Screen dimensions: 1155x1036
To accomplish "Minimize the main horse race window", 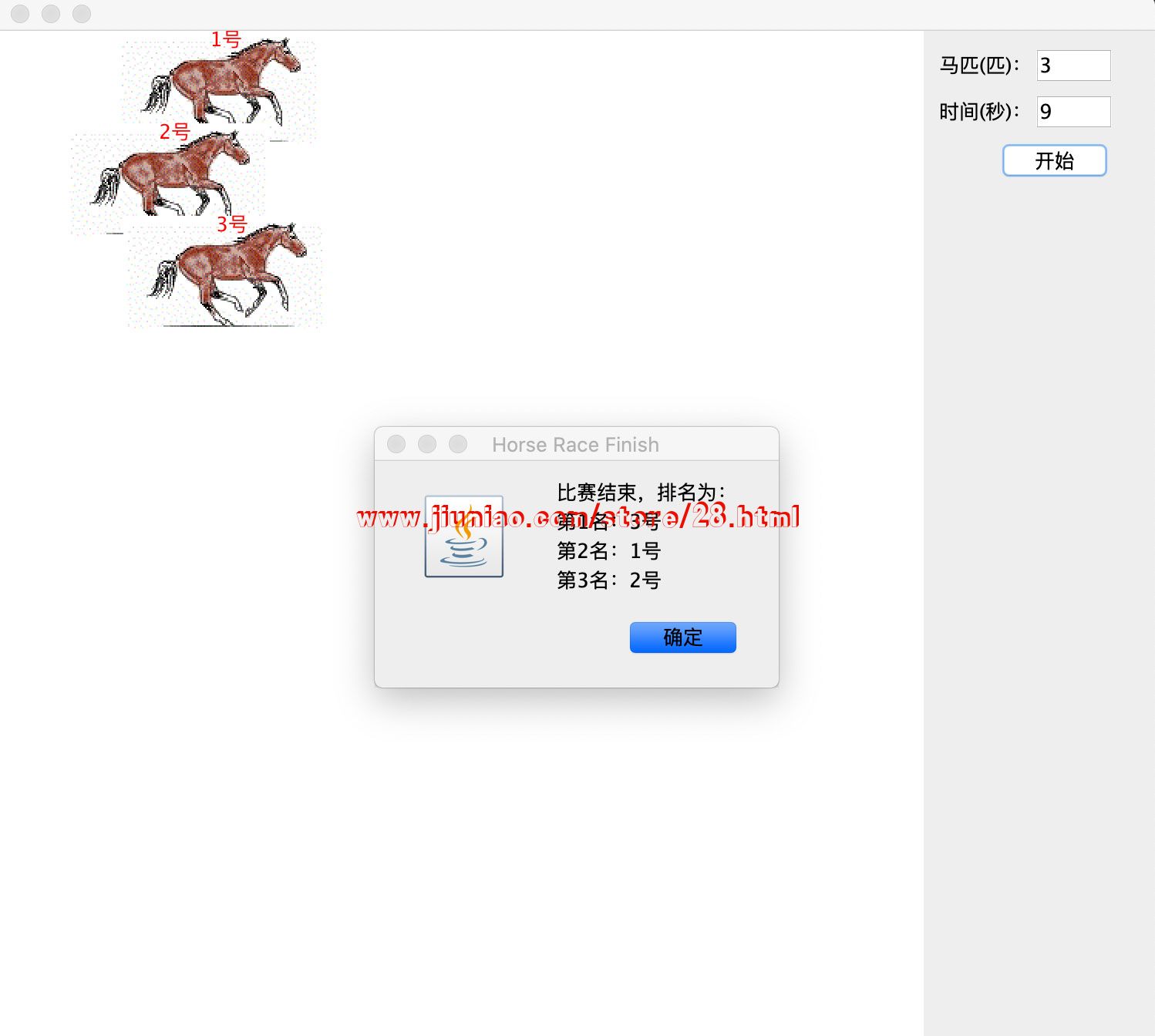I will click(x=51, y=14).
